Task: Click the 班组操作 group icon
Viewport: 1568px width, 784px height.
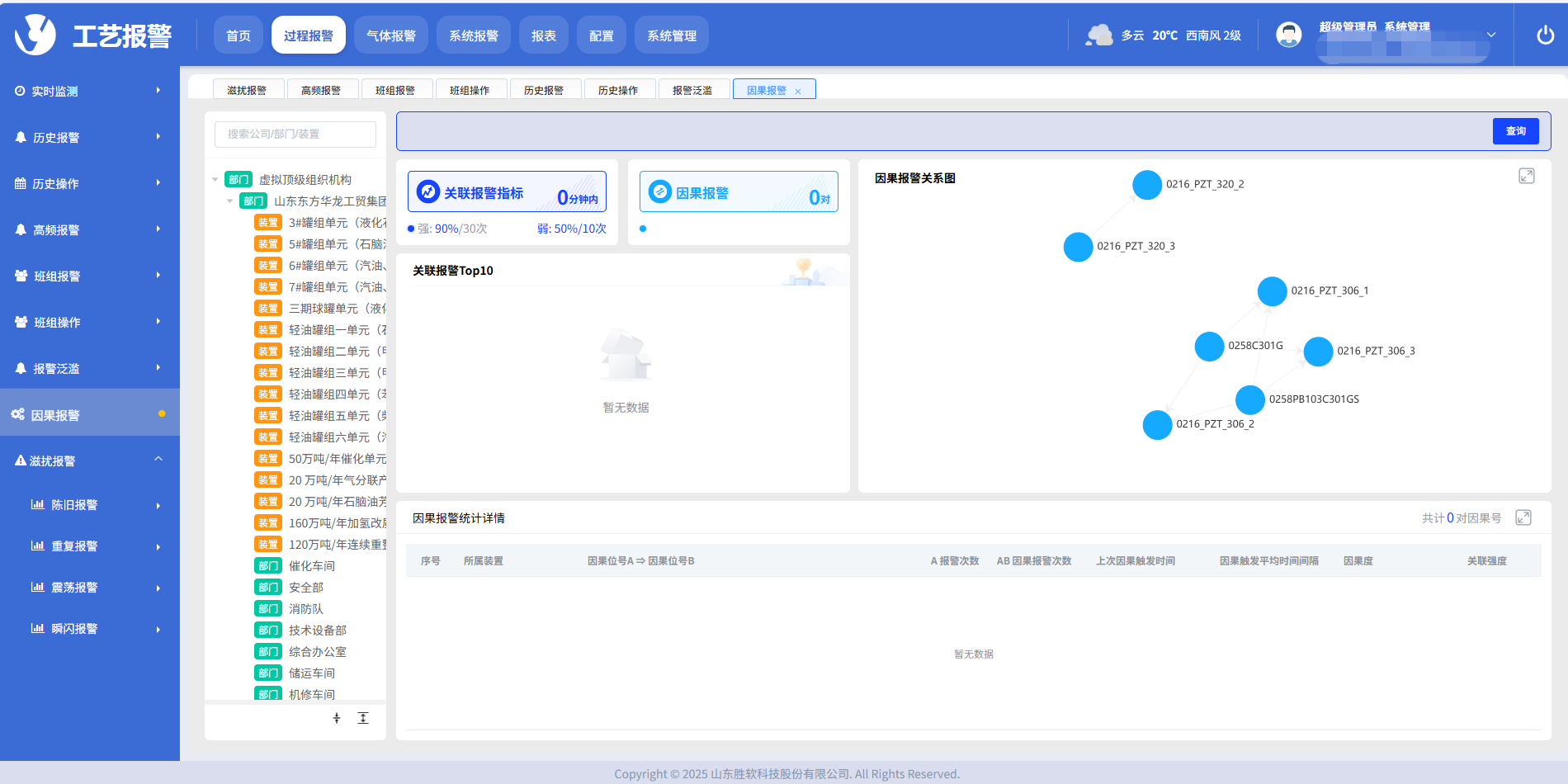Action: 21,322
